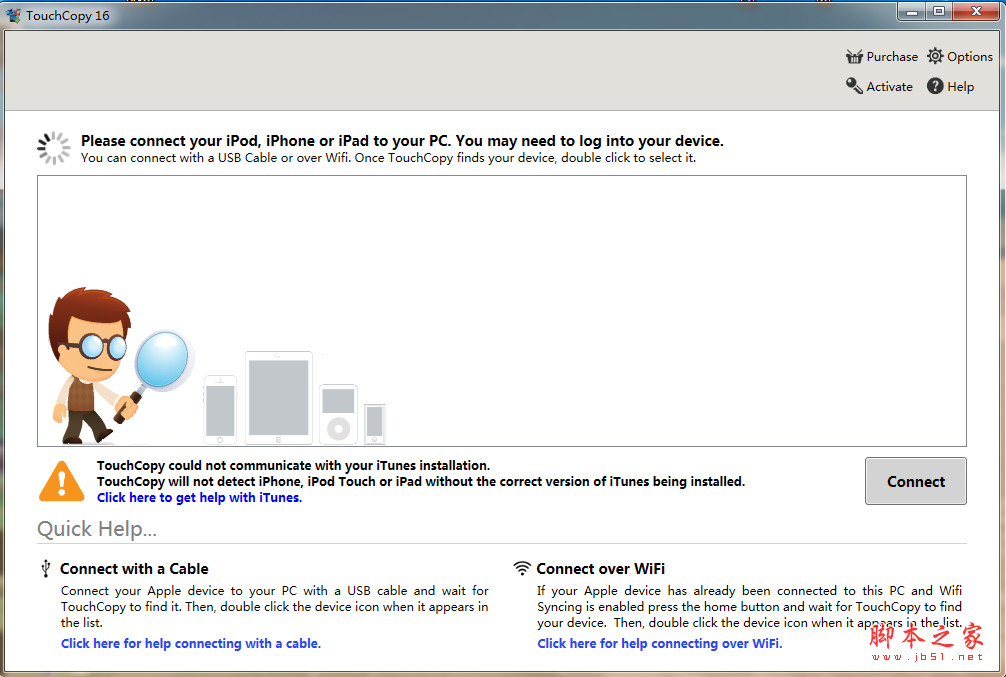Click the USB cable icon
Screen dimensions: 1006x677
point(46,569)
